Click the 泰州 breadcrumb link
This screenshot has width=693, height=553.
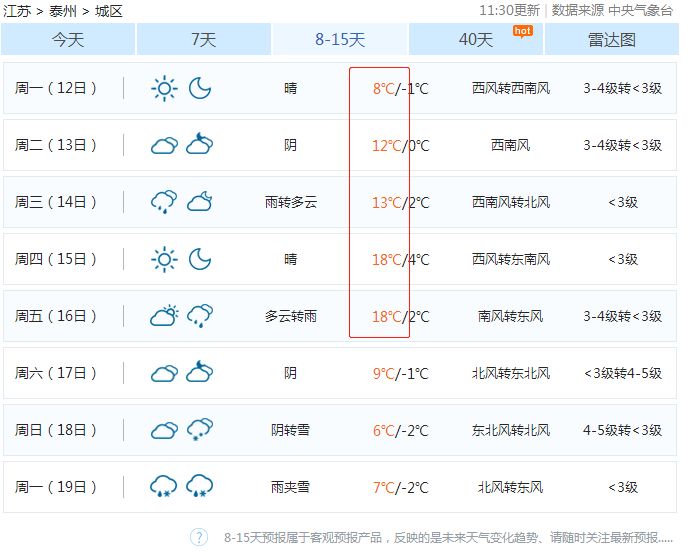62,11
